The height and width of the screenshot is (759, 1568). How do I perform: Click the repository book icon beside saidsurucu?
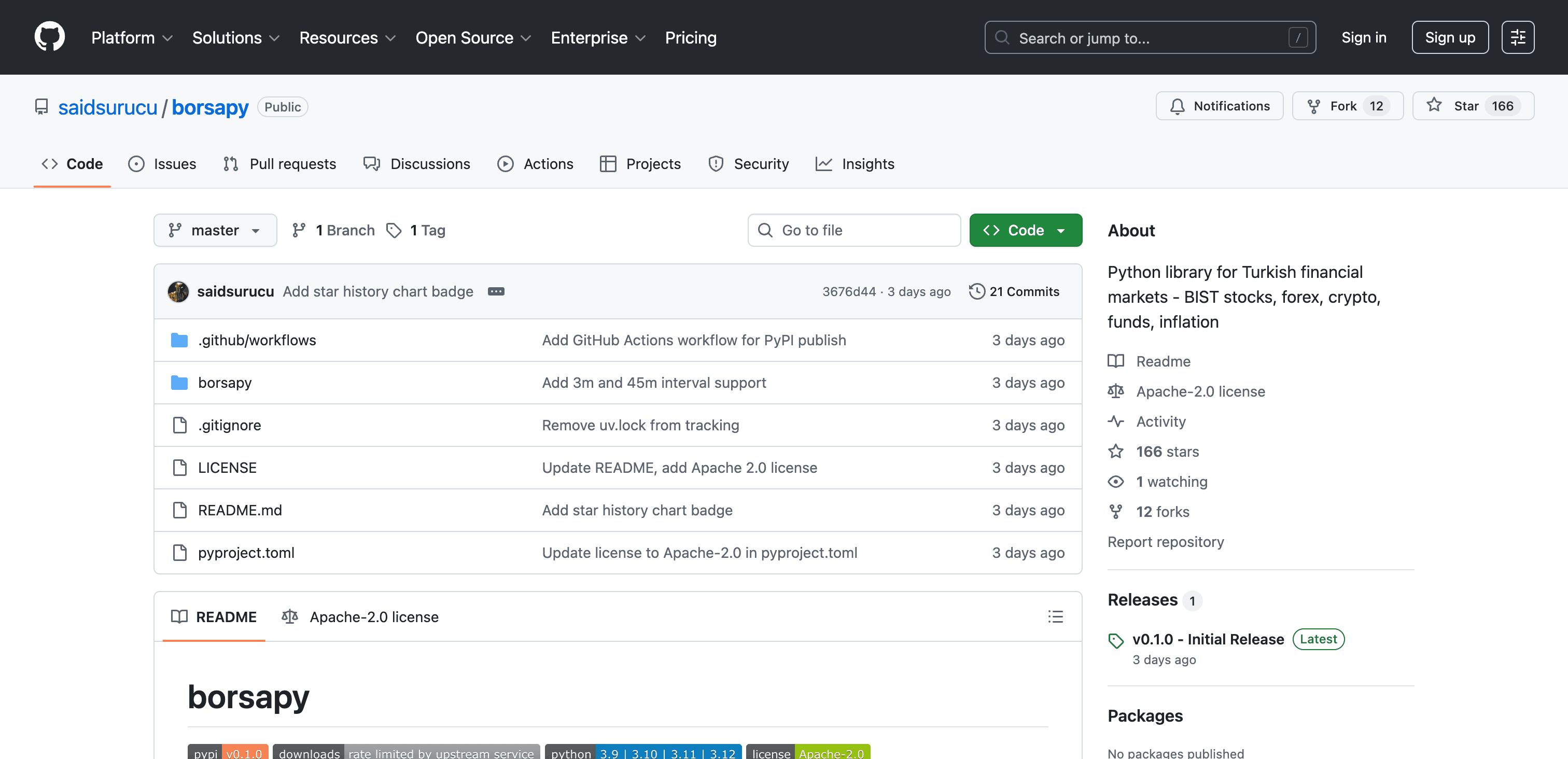pyautogui.click(x=41, y=107)
